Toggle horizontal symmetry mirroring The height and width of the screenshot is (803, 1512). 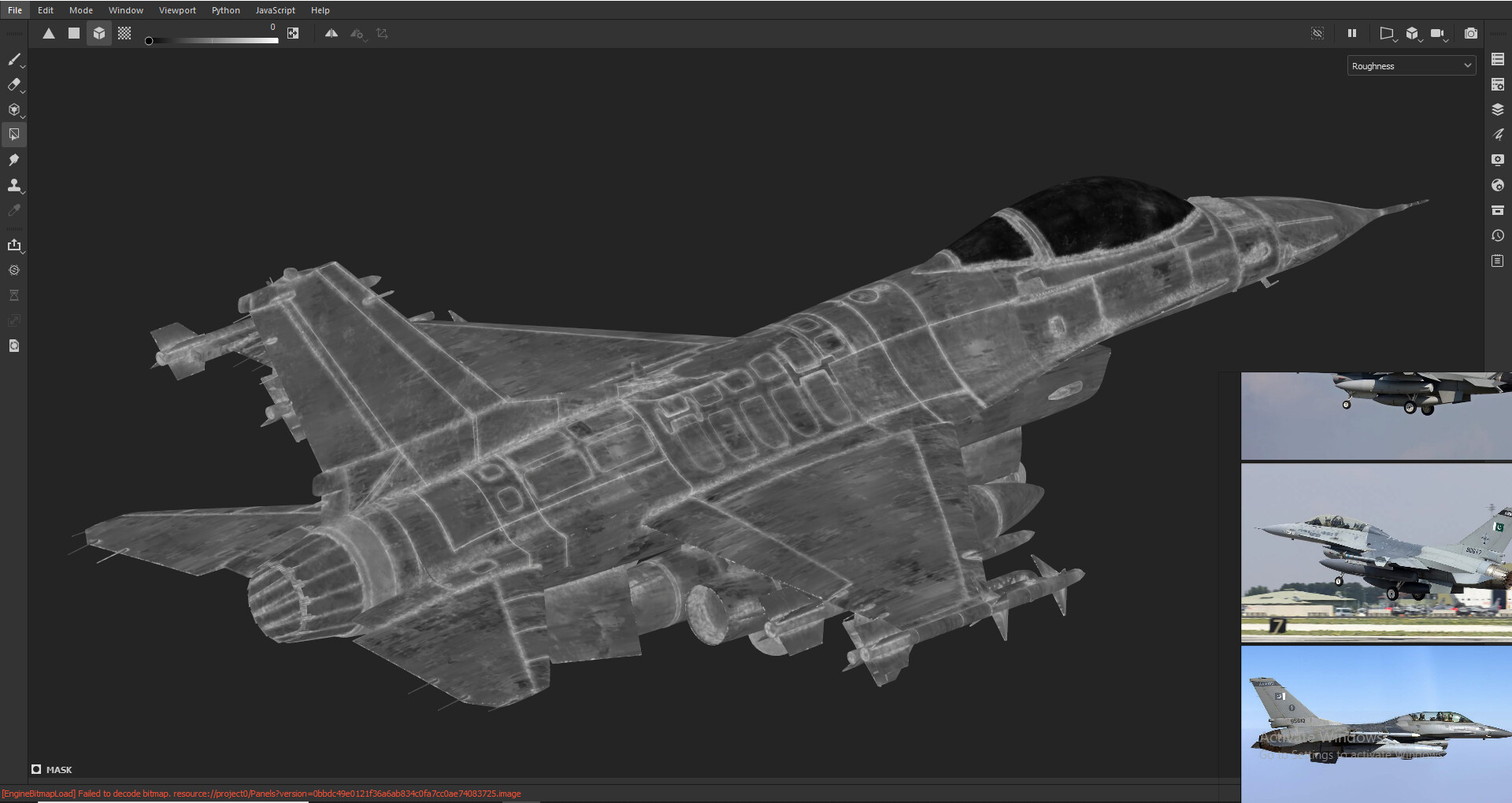332,33
